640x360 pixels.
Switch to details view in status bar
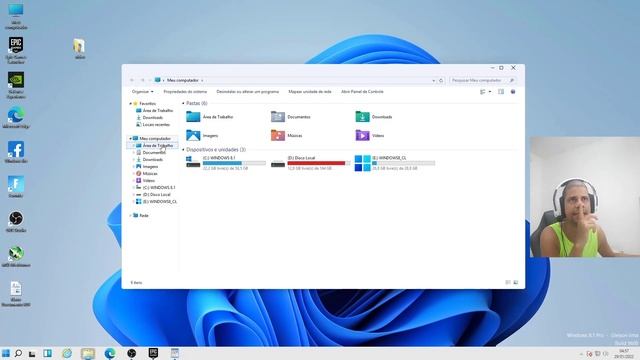coord(508,282)
